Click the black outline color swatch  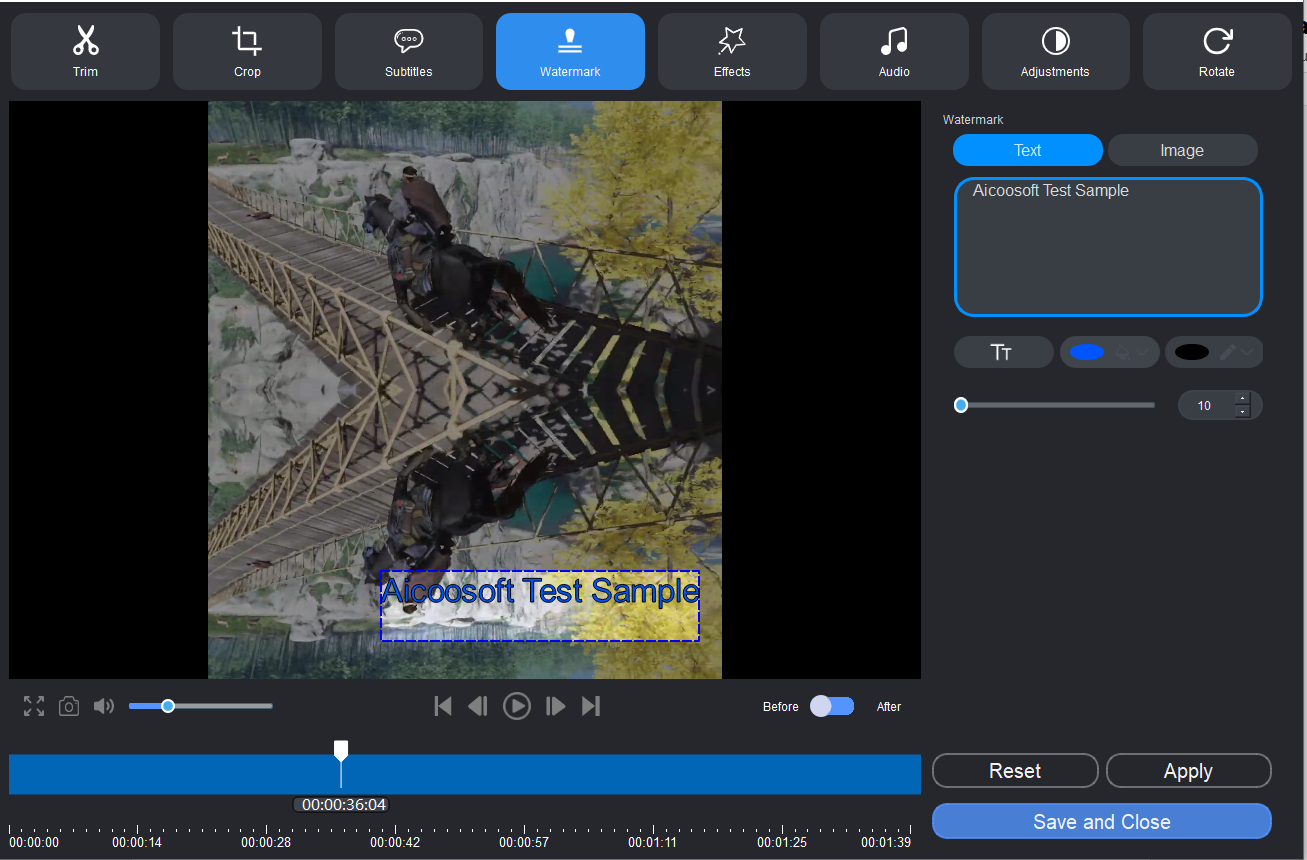tap(1192, 352)
